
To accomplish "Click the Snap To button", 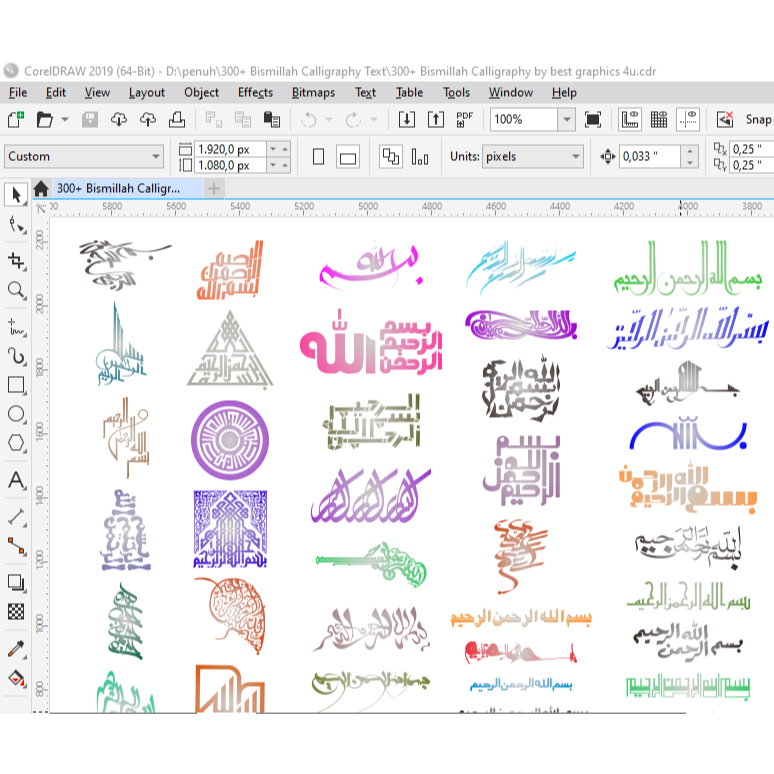I will tap(757, 119).
